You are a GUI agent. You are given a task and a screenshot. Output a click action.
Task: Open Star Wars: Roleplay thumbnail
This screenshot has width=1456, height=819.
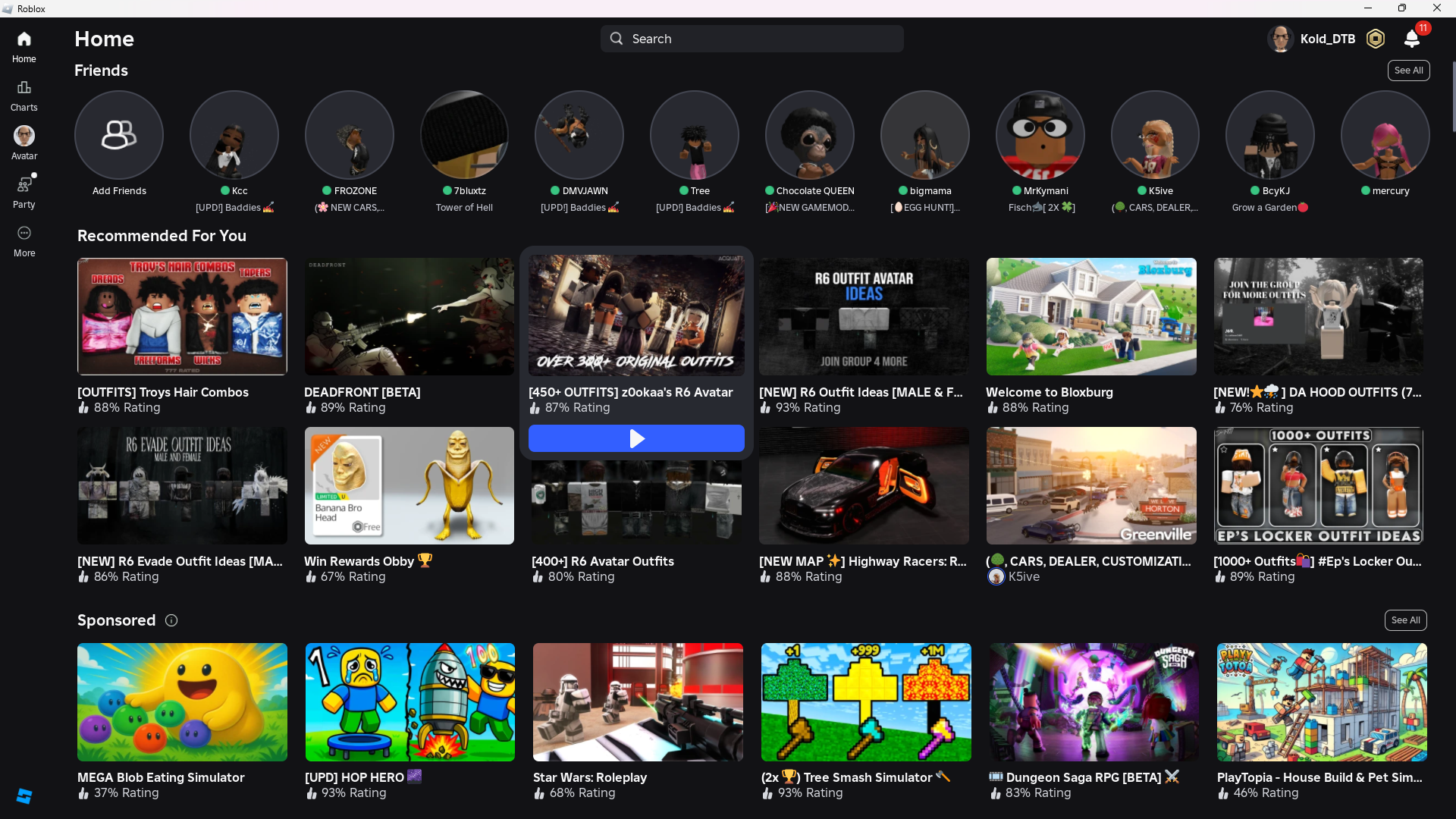[638, 702]
